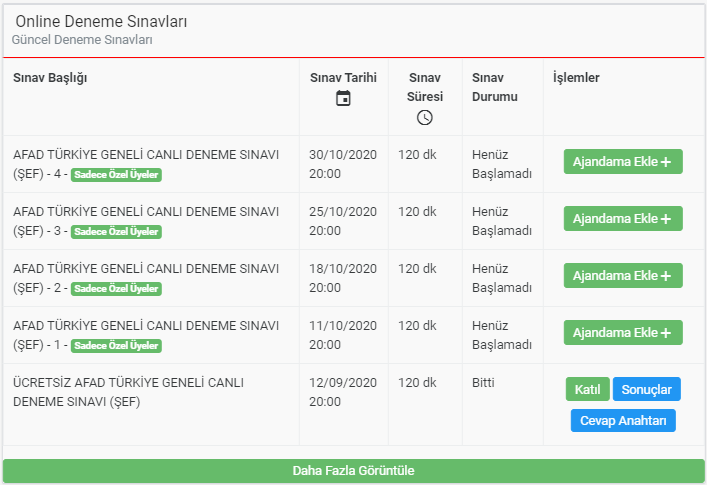This screenshot has height=485, width=707.
Task: Click the Sınav Durumu column header
Action: 495,87
